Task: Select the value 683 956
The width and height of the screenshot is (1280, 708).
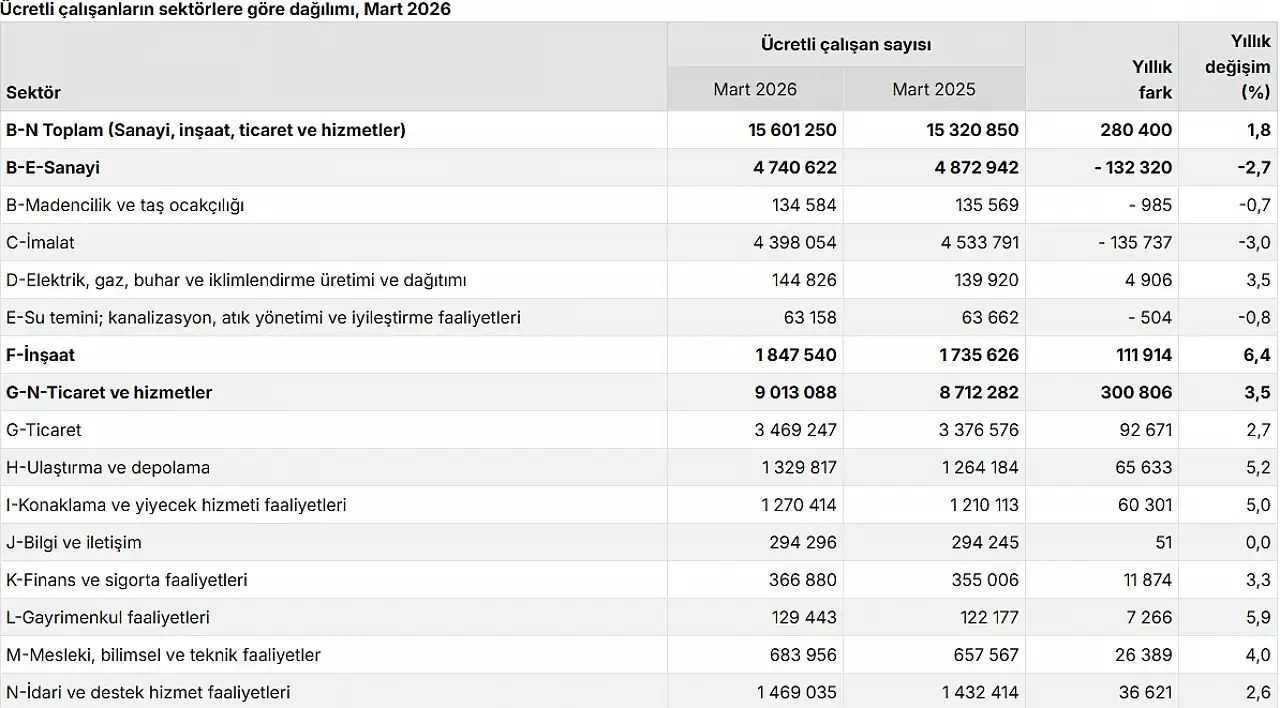Action: (805, 655)
